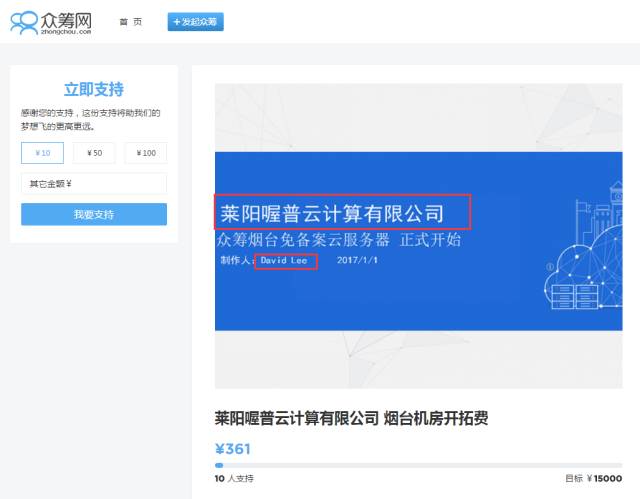Image resolution: width=640 pixels, height=499 pixels.
Task: Click the 立即支持 panel heading
Action: (x=94, y=90)
